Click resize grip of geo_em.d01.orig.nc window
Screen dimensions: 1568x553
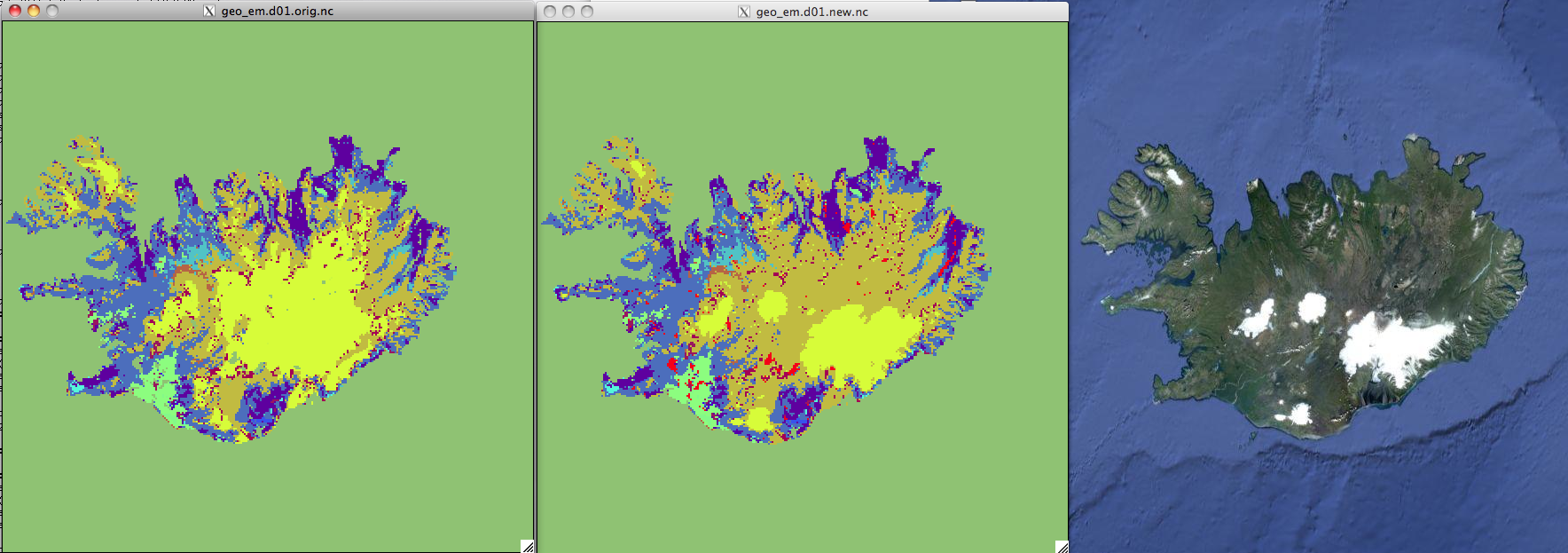point(527,546)
